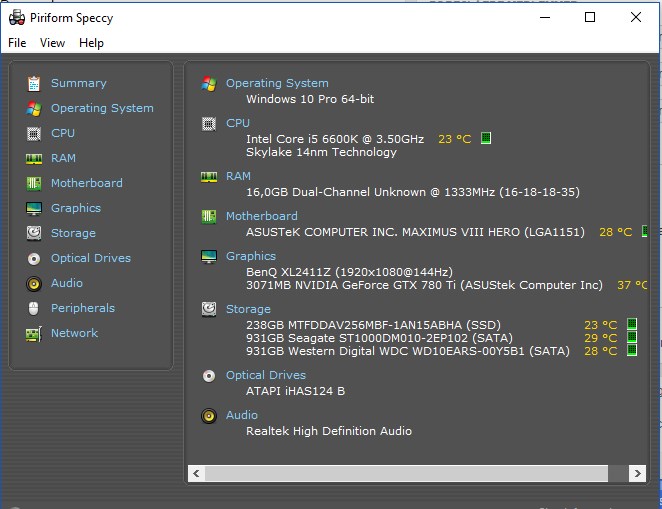The image size is (662, 509).
Task: Go to RAM section in sidebar
Action: 63,158
